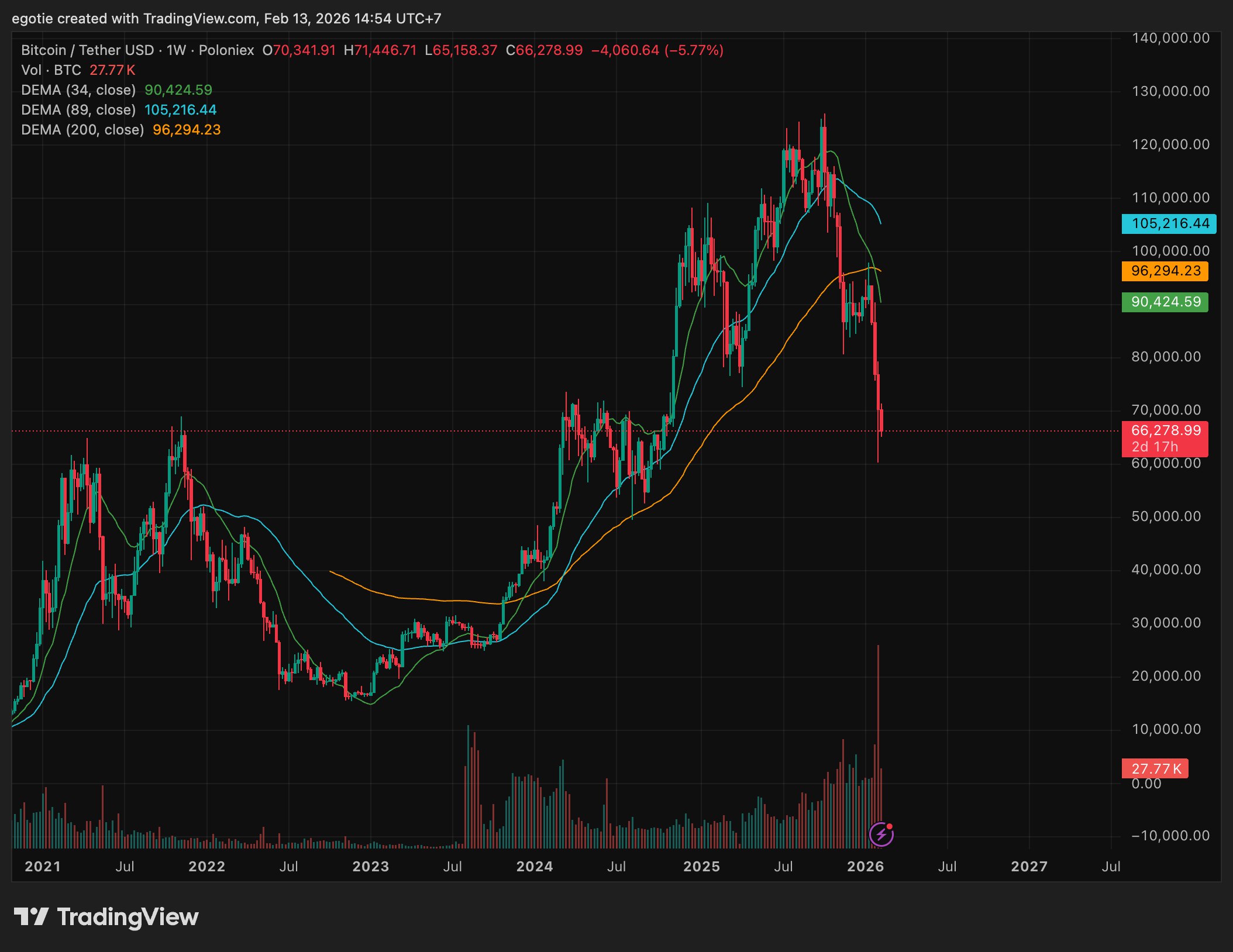Click the 27.77 K volume axis label
The width and height of the screenshot is (1233, 952).
coord(1155,768)
